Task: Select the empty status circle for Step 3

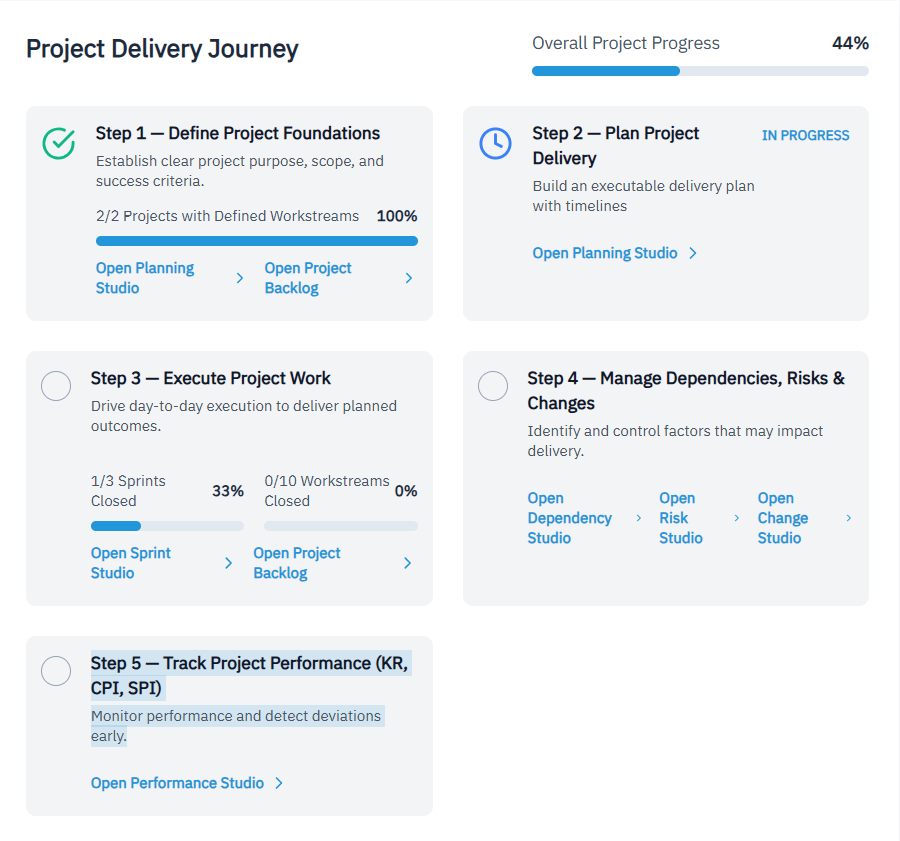Action: (x=56, y=386)
